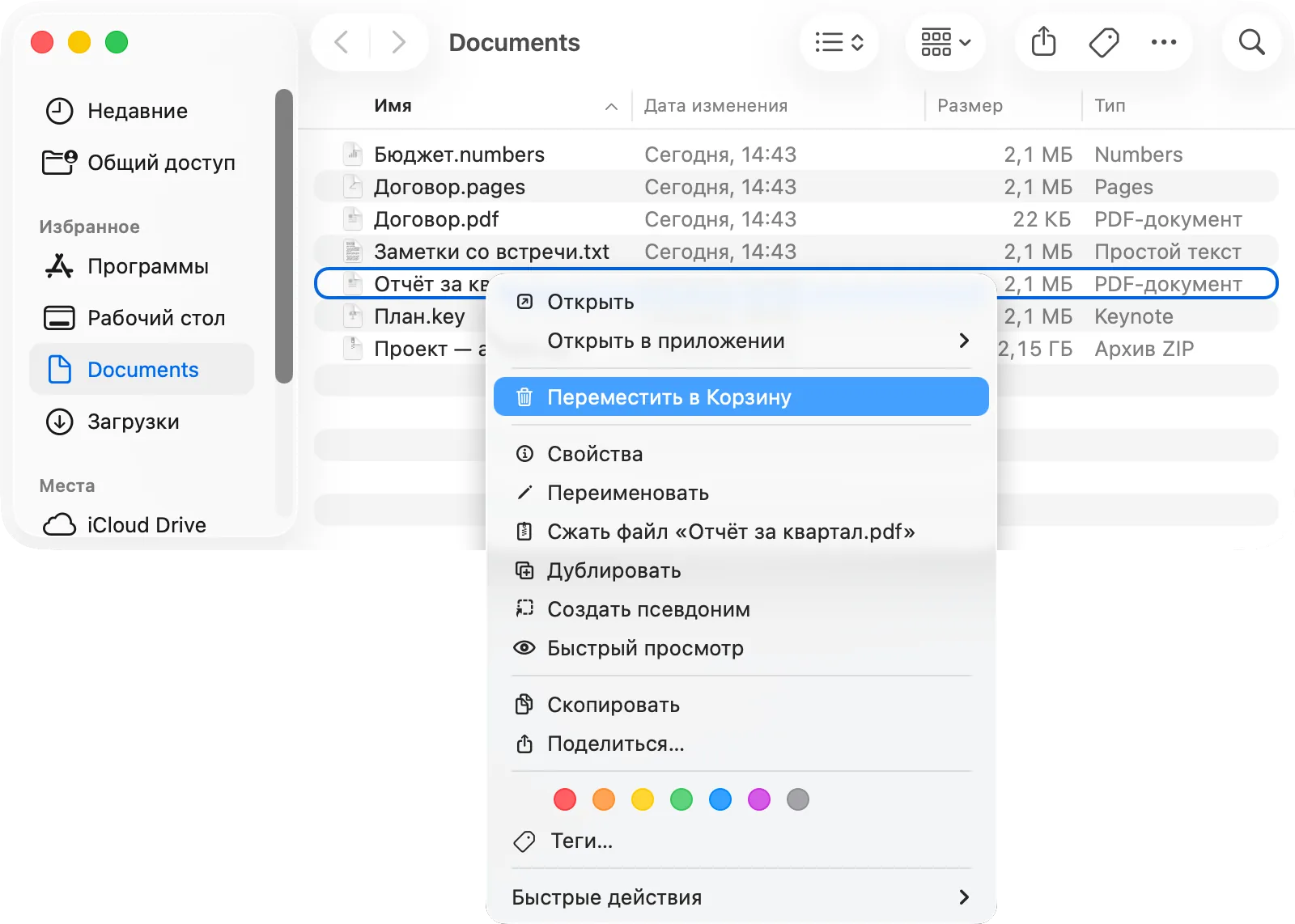This screenshot has height=924, width=1295.
Task: Select the file Договор.pdf
Action: click(x=796, y=219)
